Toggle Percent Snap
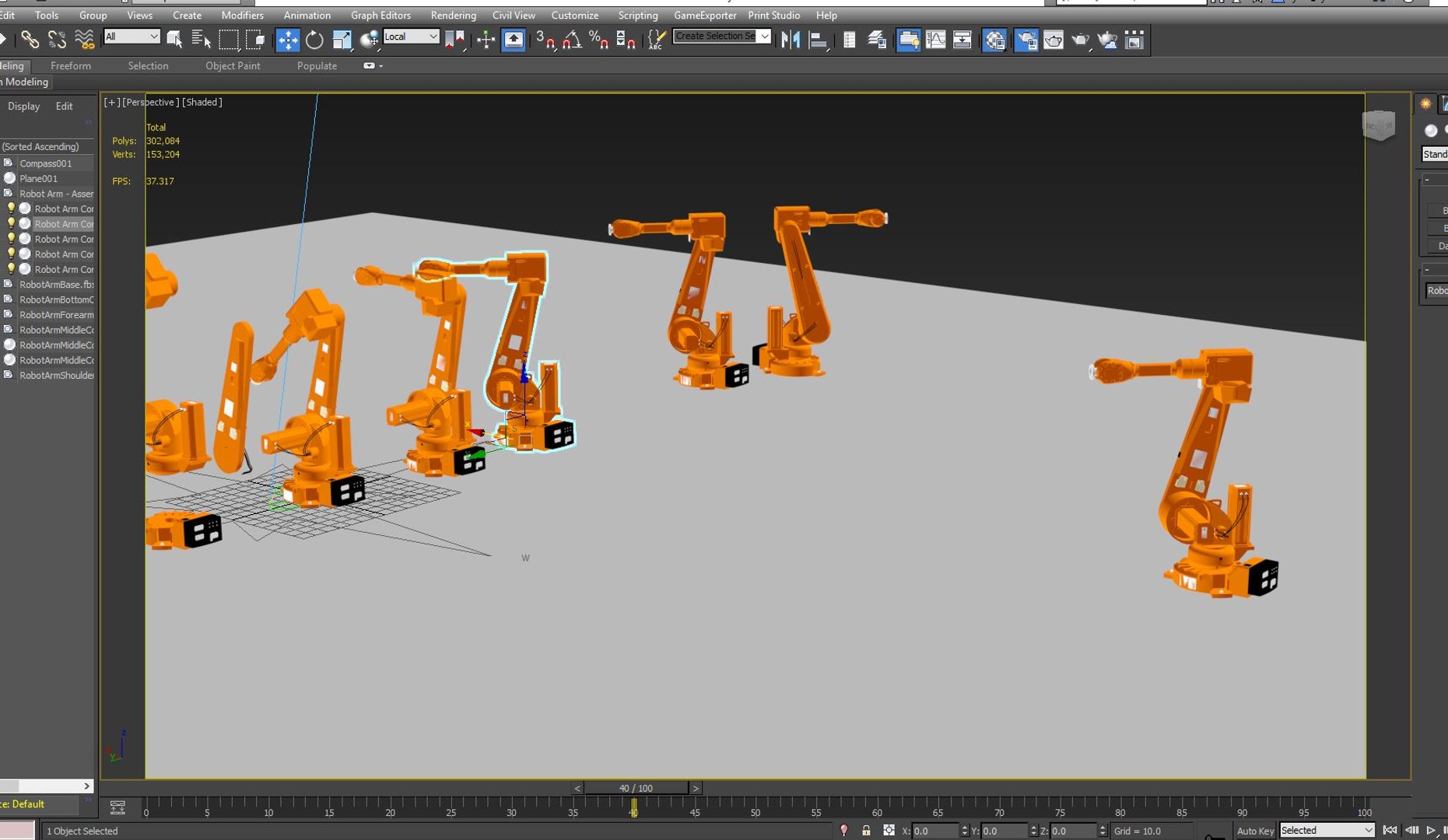Viewport: 1448px width, 840px height. click(x=598, y=39)
